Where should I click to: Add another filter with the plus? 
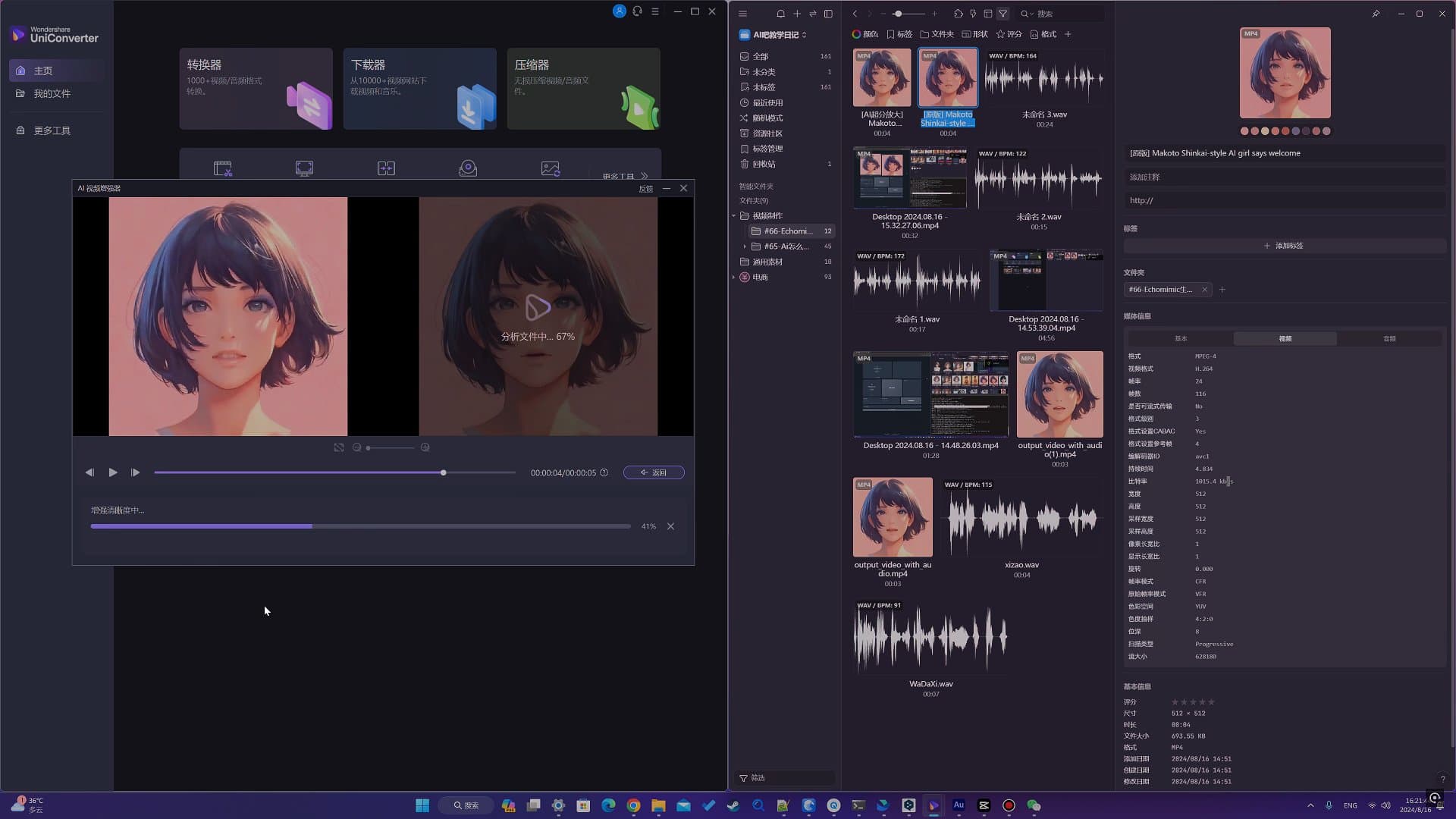[1068, 34]
